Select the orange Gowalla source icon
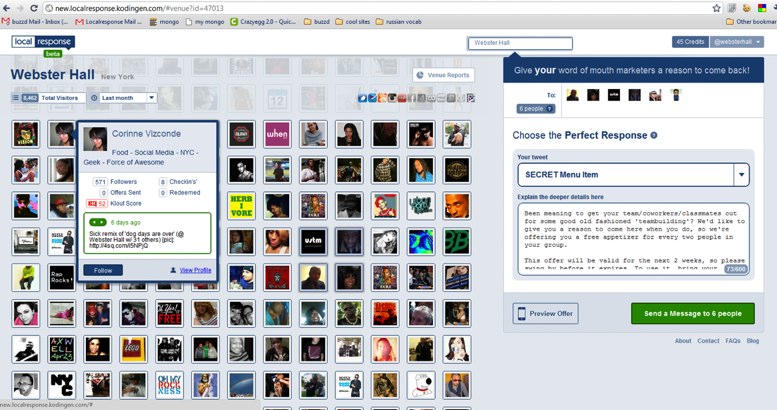The image size is (777, 410). pyautogui.click(x=382, y=98)
